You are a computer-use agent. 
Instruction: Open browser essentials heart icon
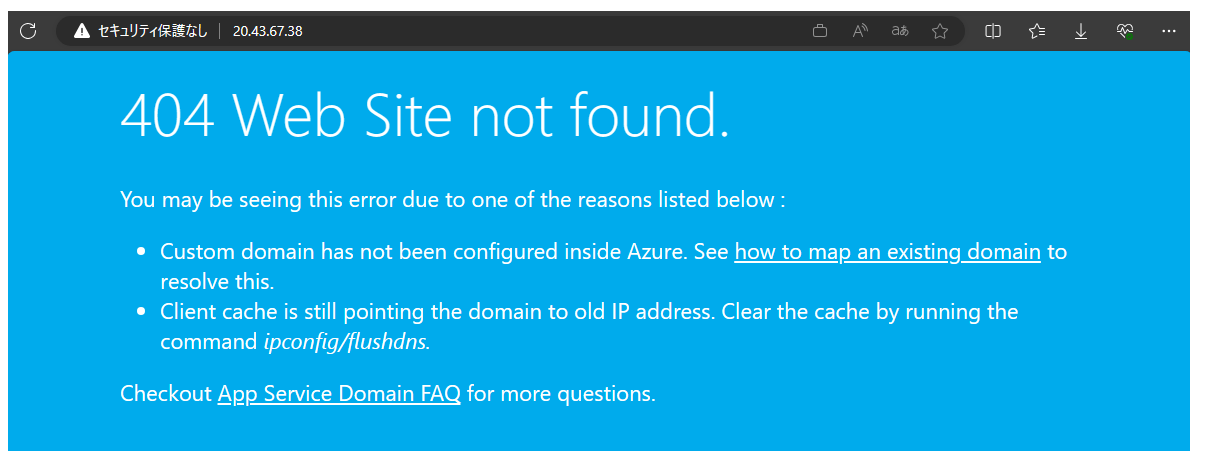1125,31
